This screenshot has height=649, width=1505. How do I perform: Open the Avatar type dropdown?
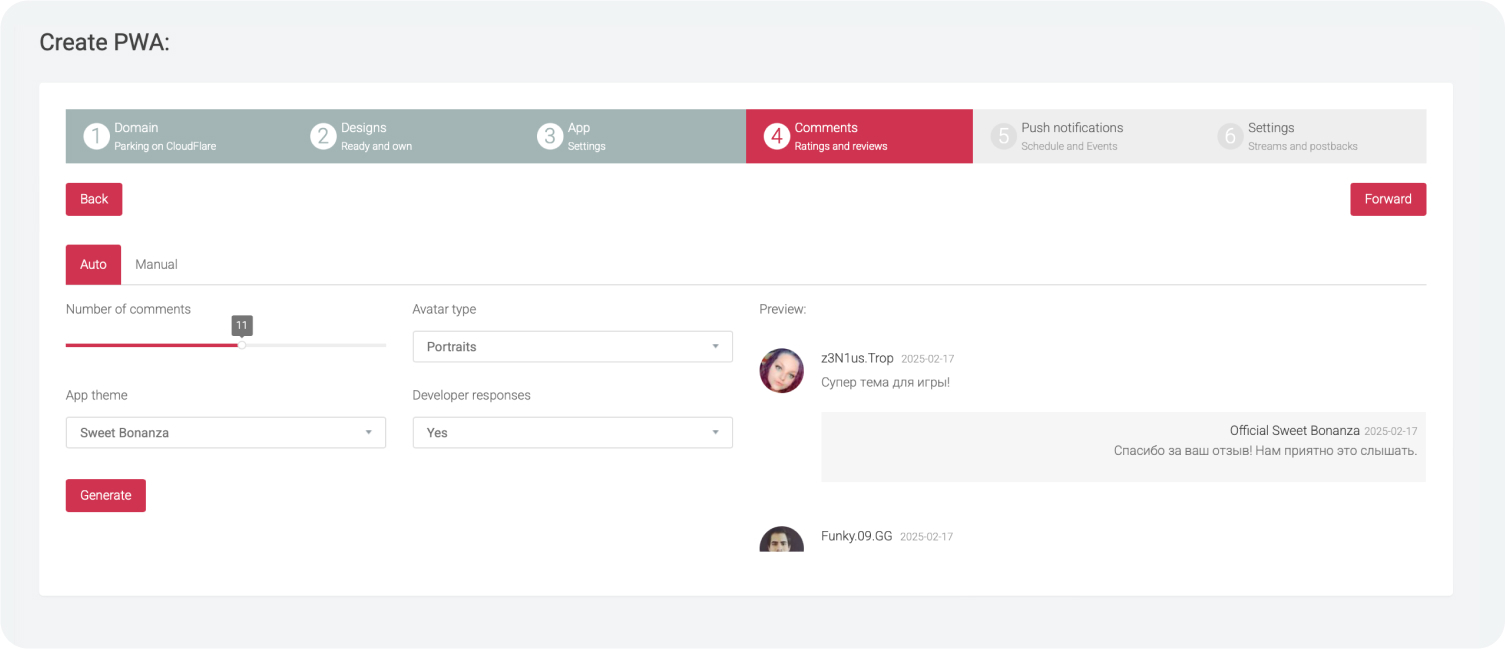click(572, 347)
